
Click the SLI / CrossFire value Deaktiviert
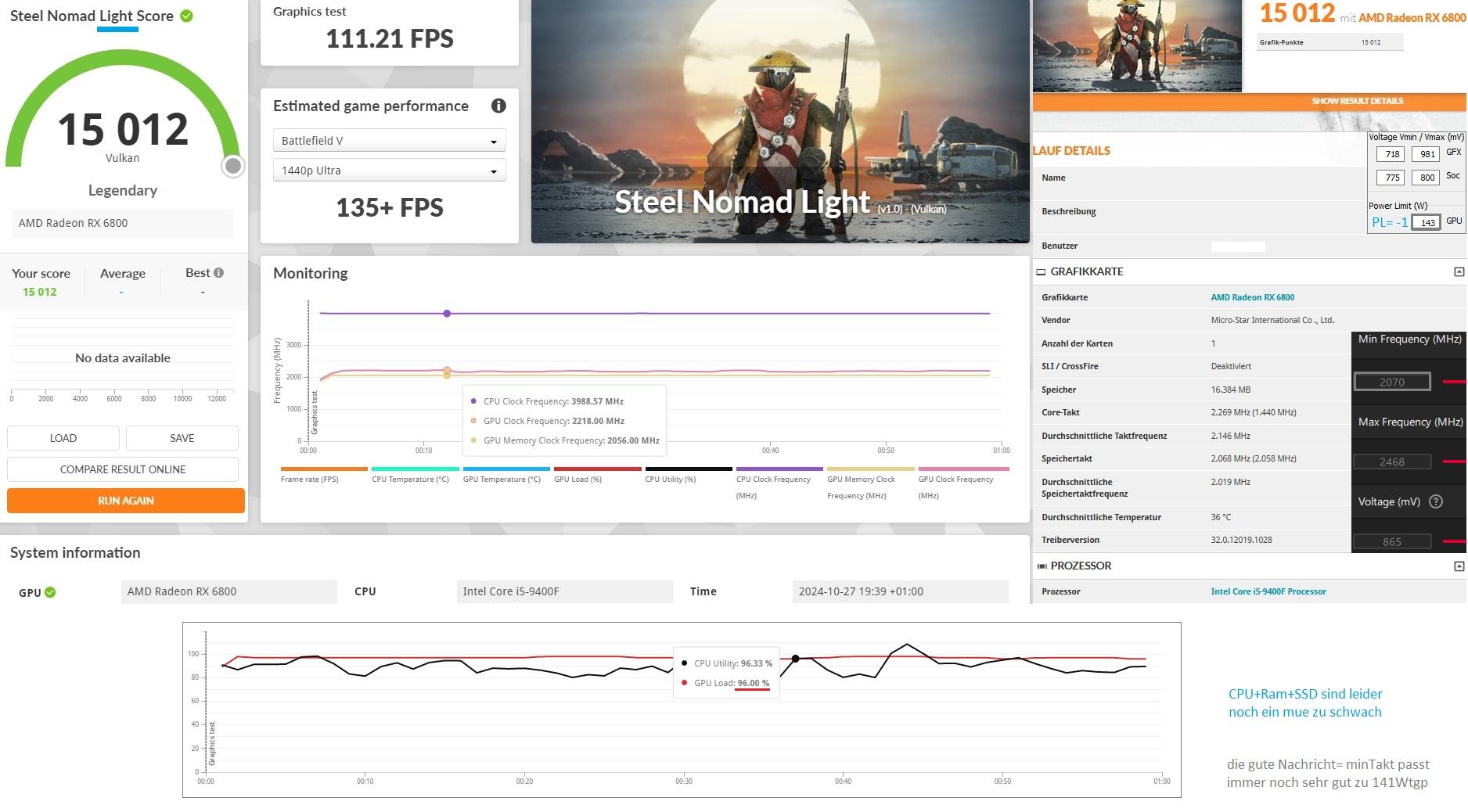pyautogui.click(x=1232, y=366)
